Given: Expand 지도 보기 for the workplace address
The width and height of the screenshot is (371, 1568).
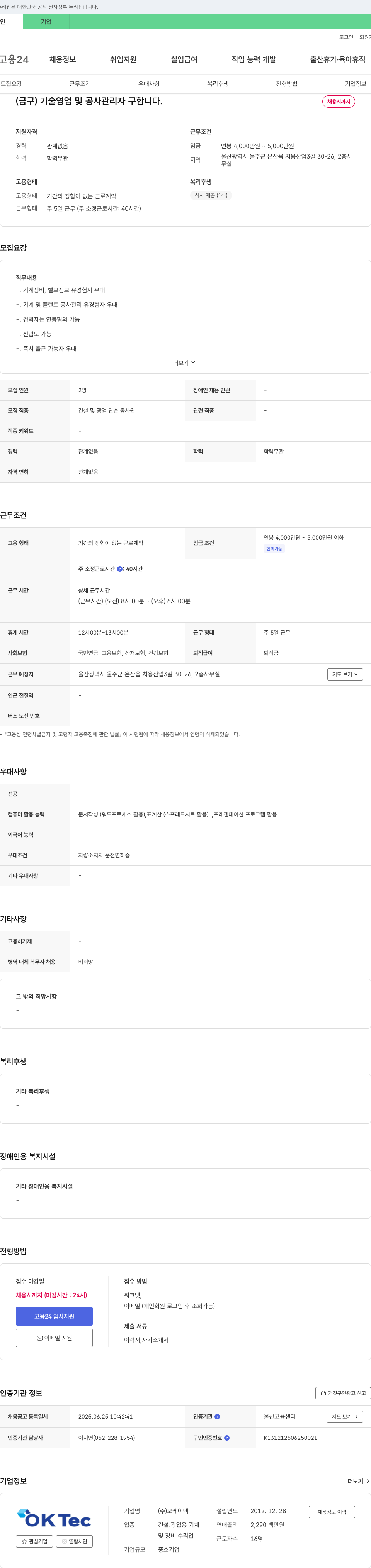Looking at the screenshot, I should click(345, 674).
